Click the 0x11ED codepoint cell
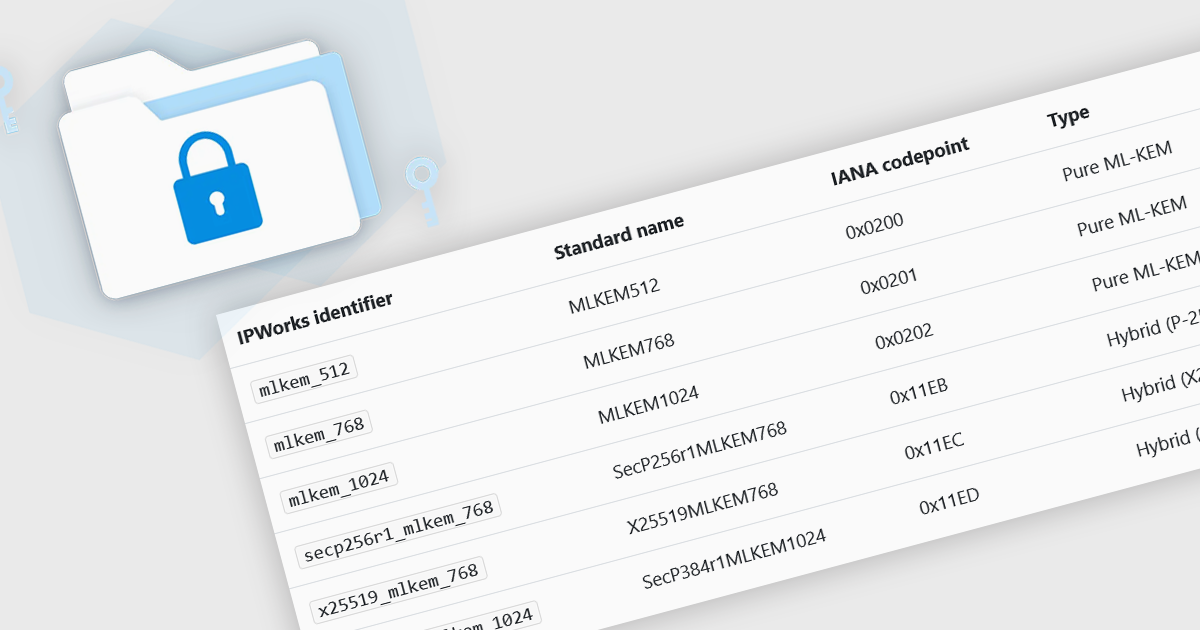 pos(949,503)
